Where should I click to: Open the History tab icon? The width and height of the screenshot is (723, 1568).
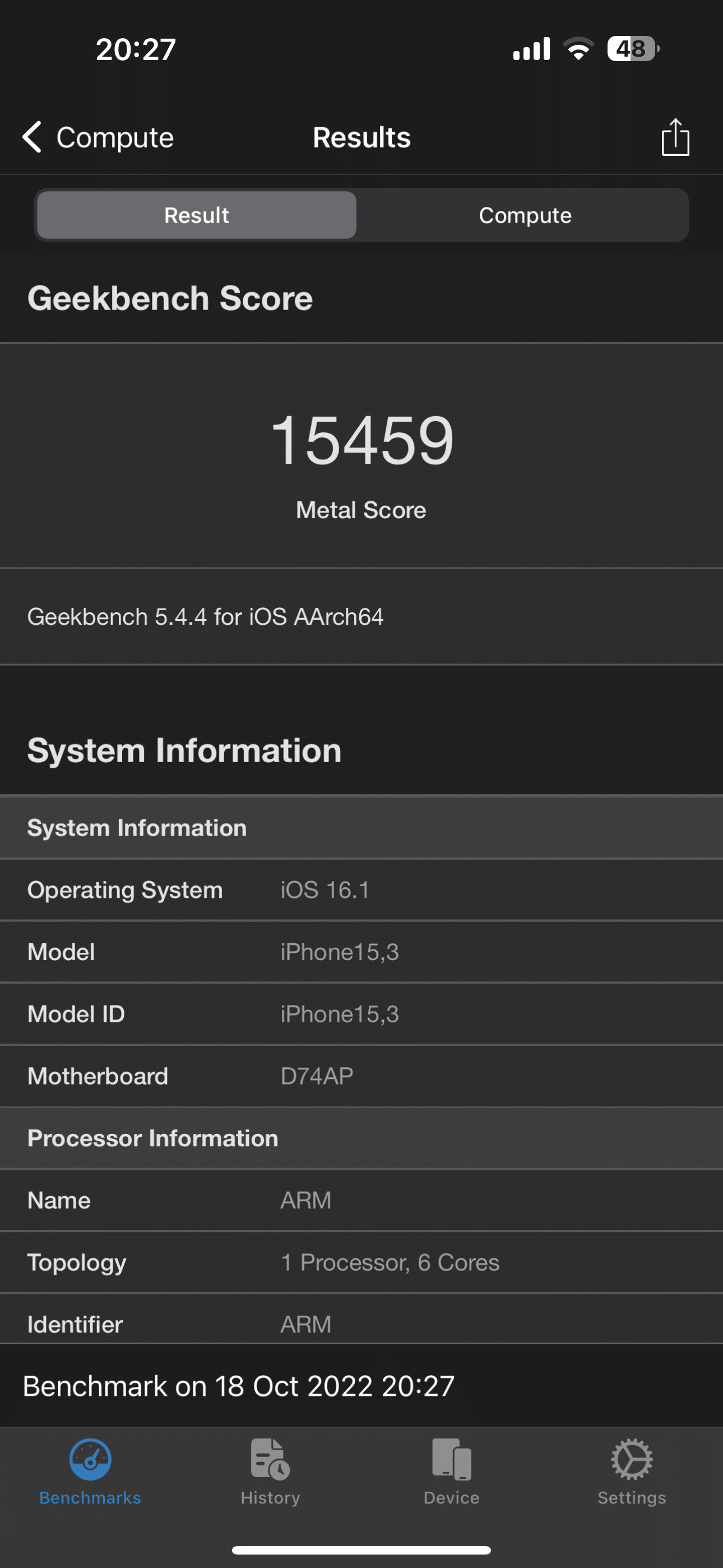pos(270,1459)
